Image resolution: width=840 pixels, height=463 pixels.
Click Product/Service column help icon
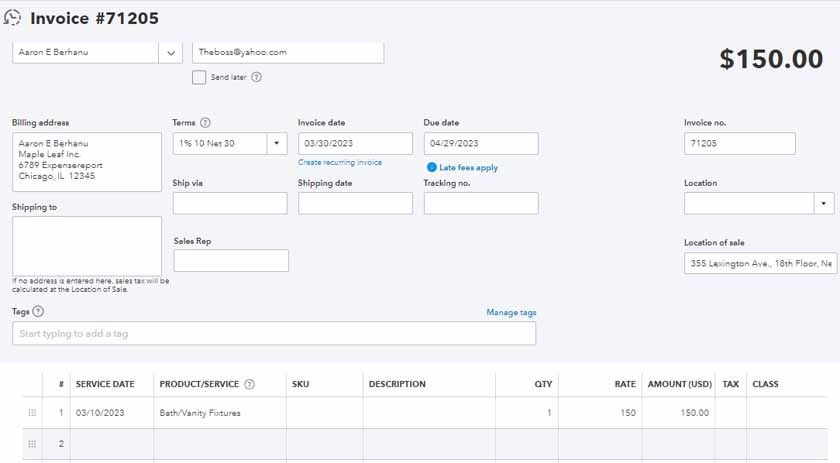(x=250, y=384)
